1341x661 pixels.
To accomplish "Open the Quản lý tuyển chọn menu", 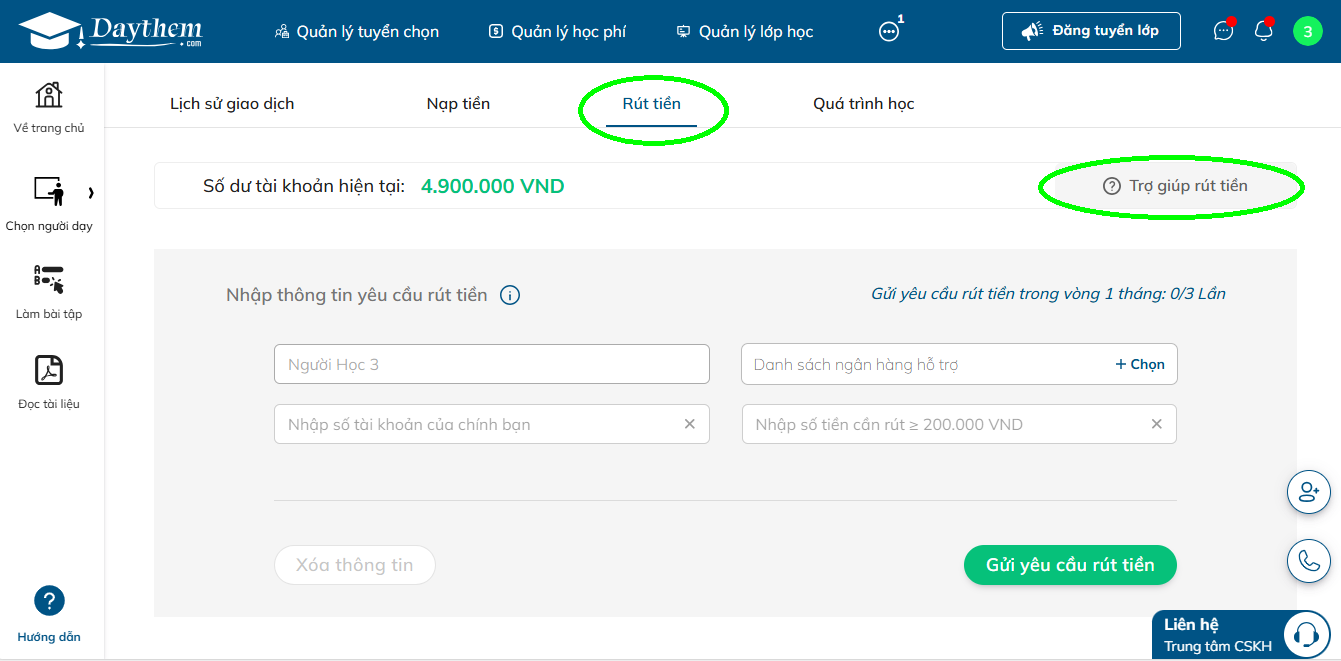I will (357, 31).
